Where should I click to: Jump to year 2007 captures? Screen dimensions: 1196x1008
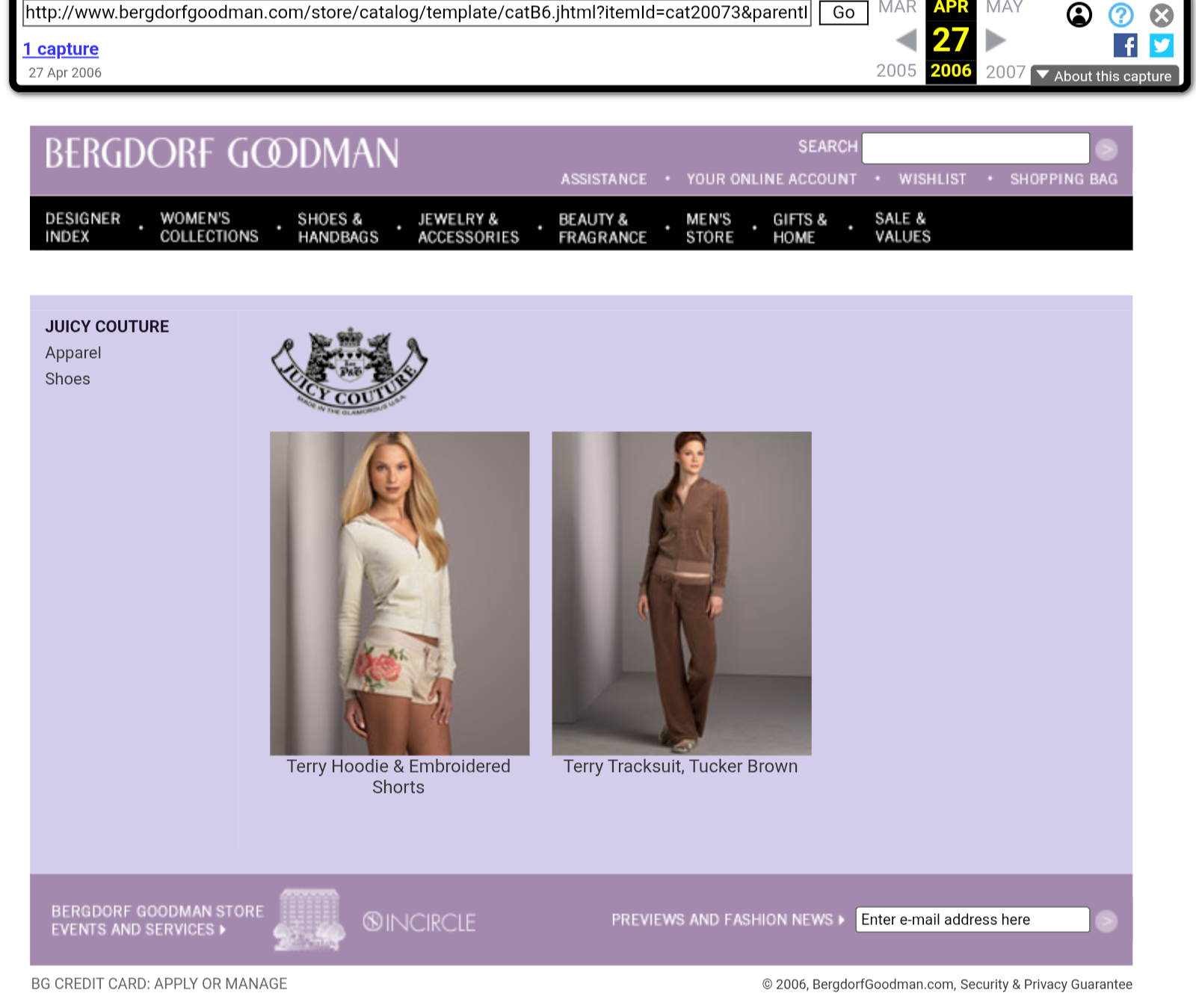coord(1005,72)
